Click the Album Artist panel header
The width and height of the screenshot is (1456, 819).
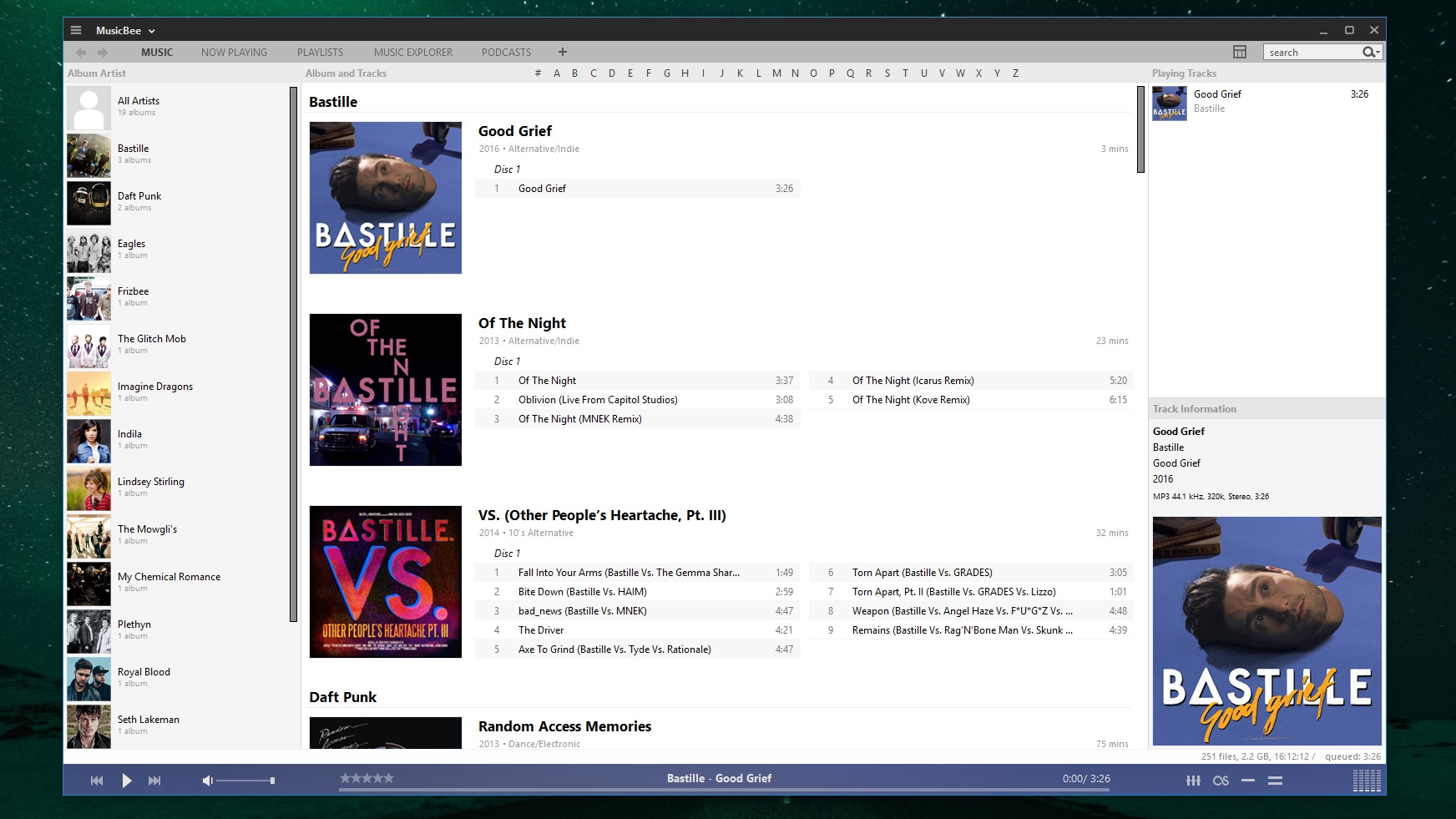point(97,73)
